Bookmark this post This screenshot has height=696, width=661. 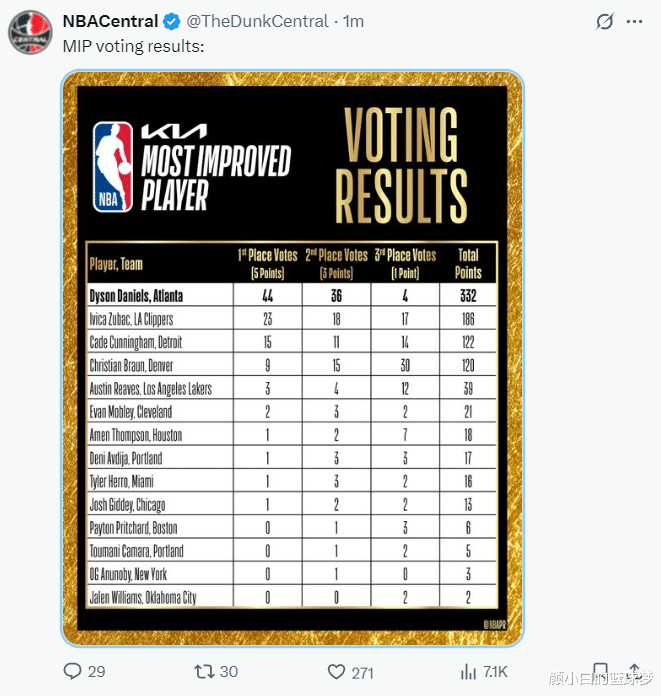tap(600, 671)
